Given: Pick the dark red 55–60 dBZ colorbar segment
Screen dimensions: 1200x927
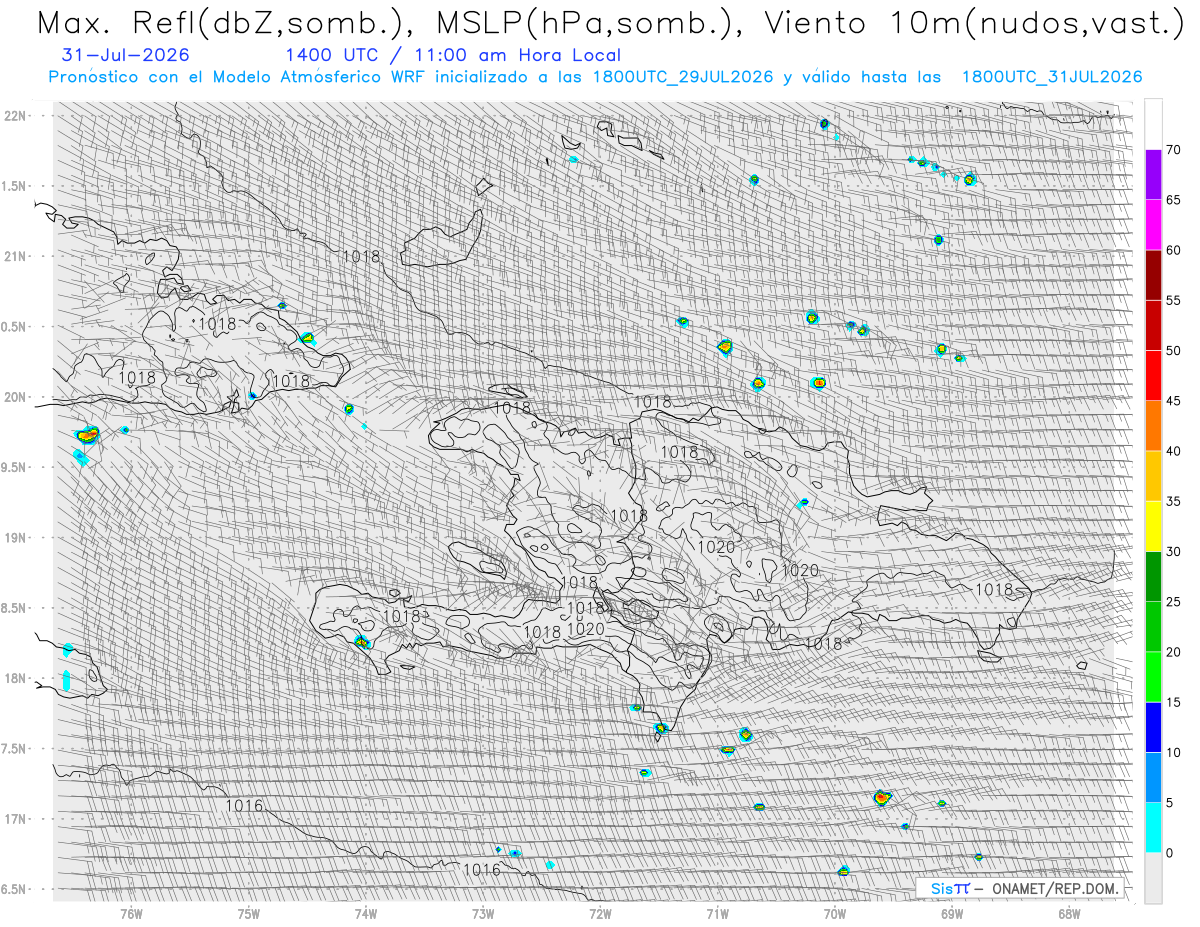Looking at the screenshot, I should [x=1153, y=275].
